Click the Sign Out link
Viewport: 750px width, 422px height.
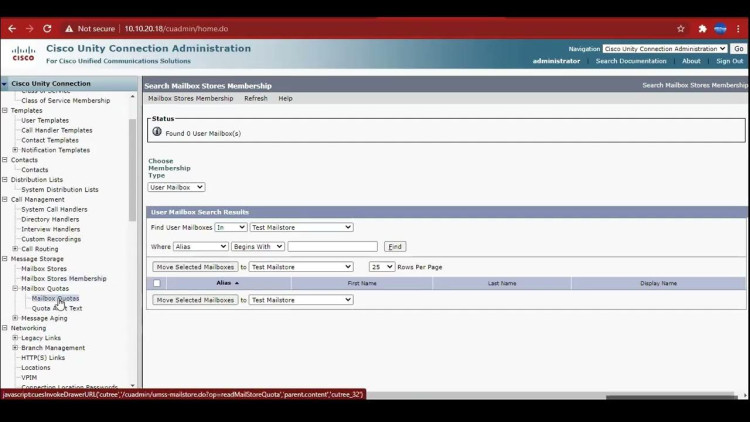(729, 61)
